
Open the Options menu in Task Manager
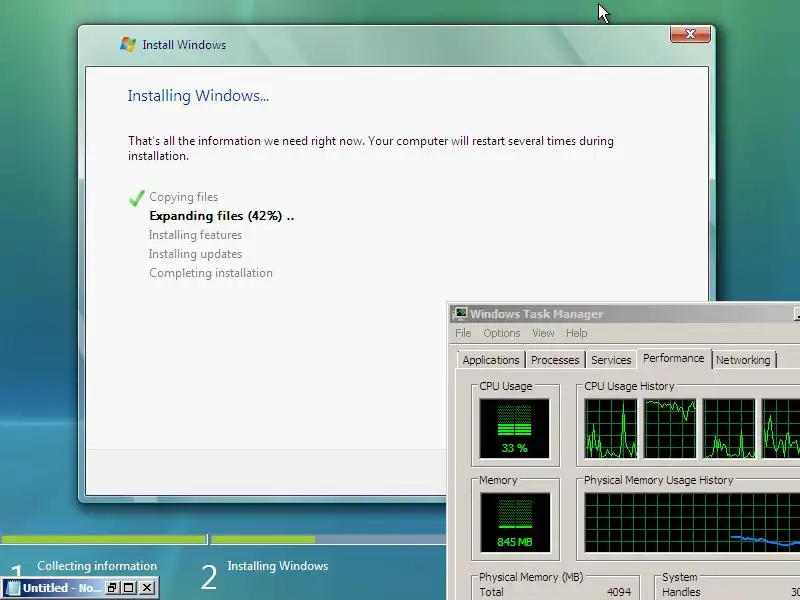point(502,333)
